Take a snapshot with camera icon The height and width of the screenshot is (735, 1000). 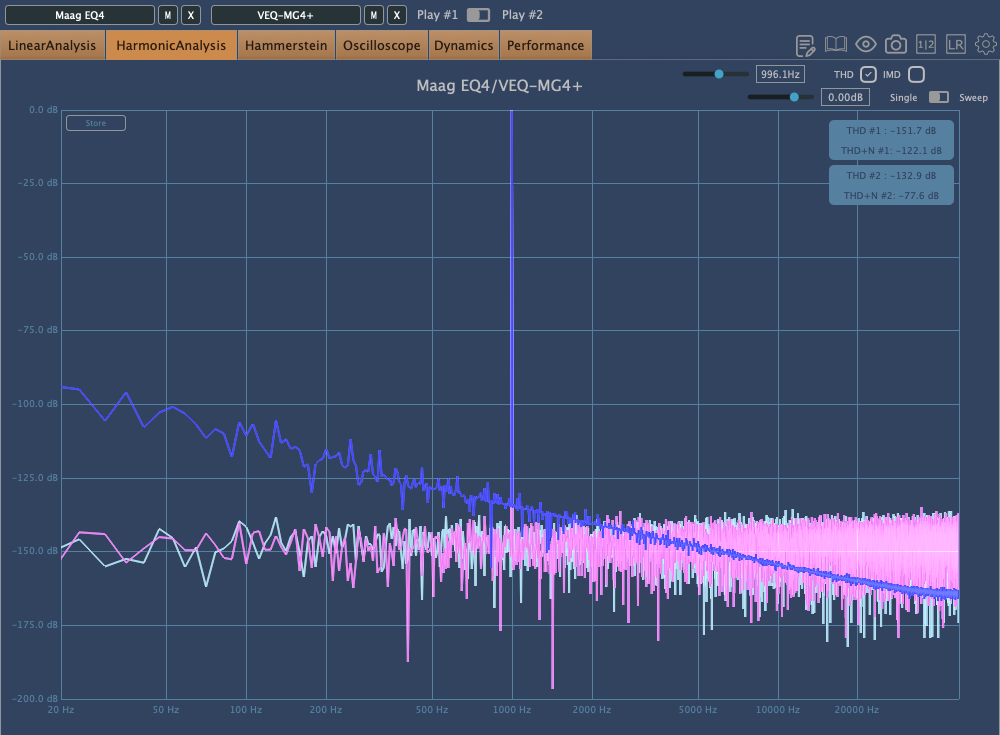tap(895, 44)
